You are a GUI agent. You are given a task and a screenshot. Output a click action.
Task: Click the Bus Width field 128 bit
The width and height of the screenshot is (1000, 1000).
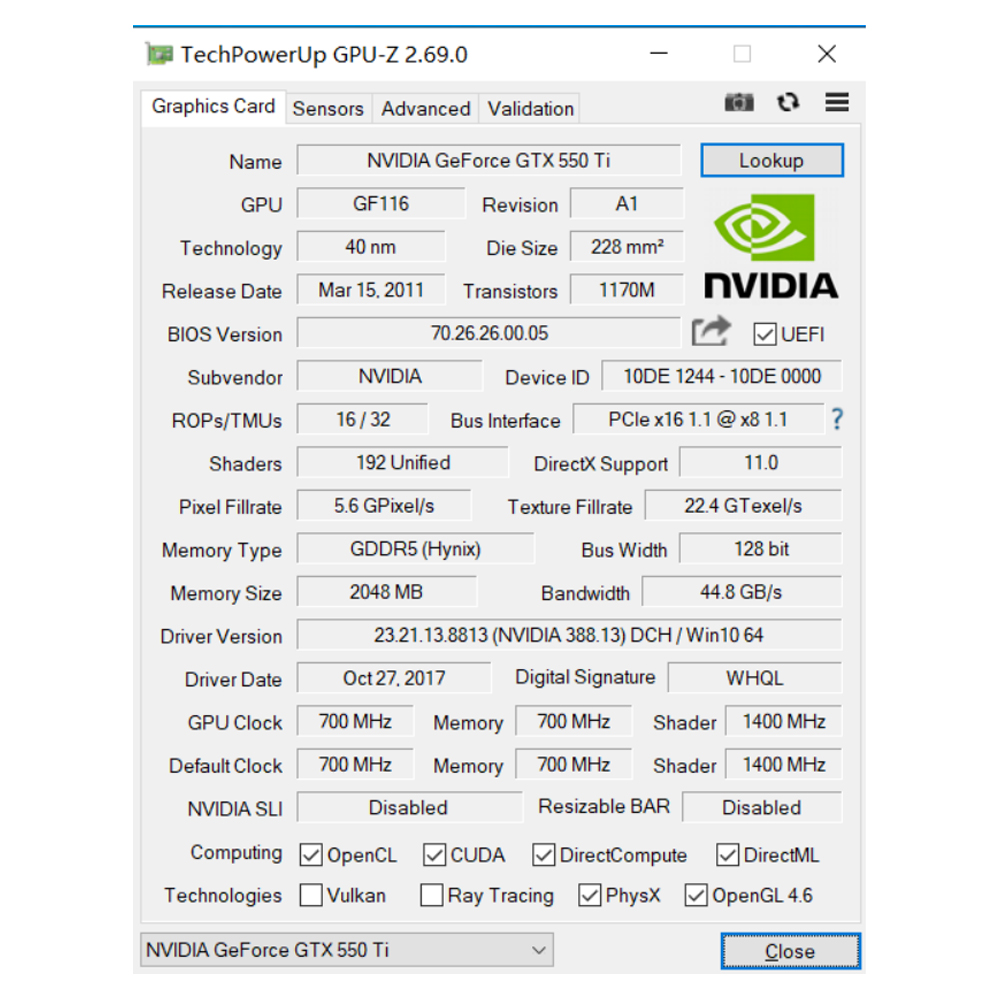coord(760,549)
